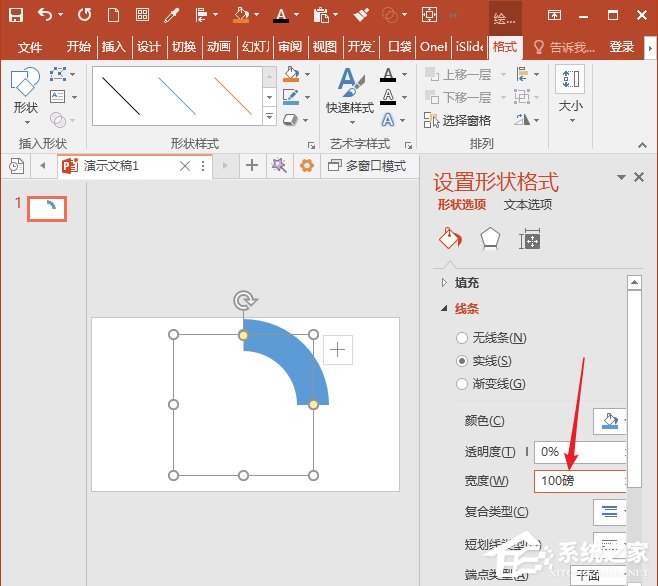Viewport: 658px width, 586px height.
Task: Click the Selection Pane button
Action: (x=458, y=120)
